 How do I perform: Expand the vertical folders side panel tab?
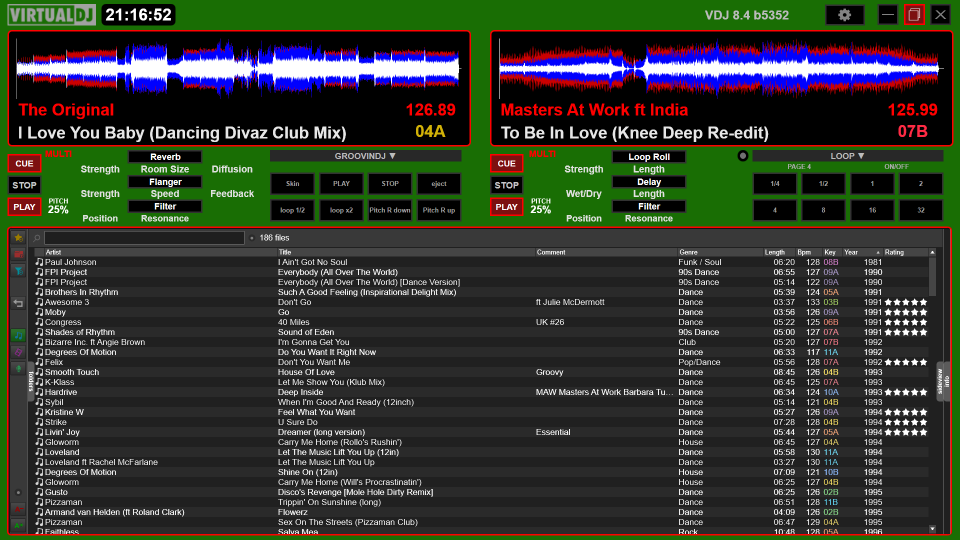(31, 384)
